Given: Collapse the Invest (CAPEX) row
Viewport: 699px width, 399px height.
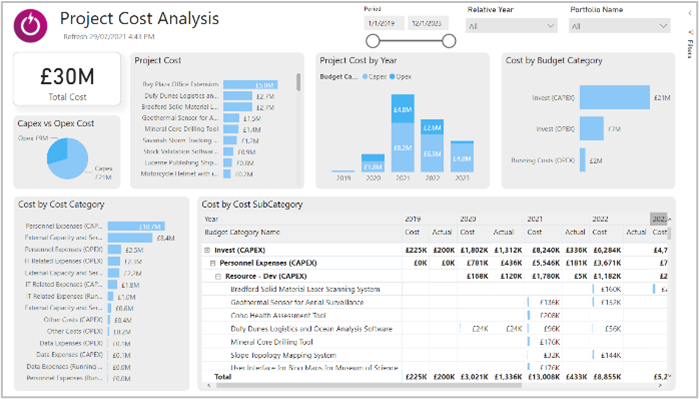Looking at the screenshot, I should coord(207,251).
